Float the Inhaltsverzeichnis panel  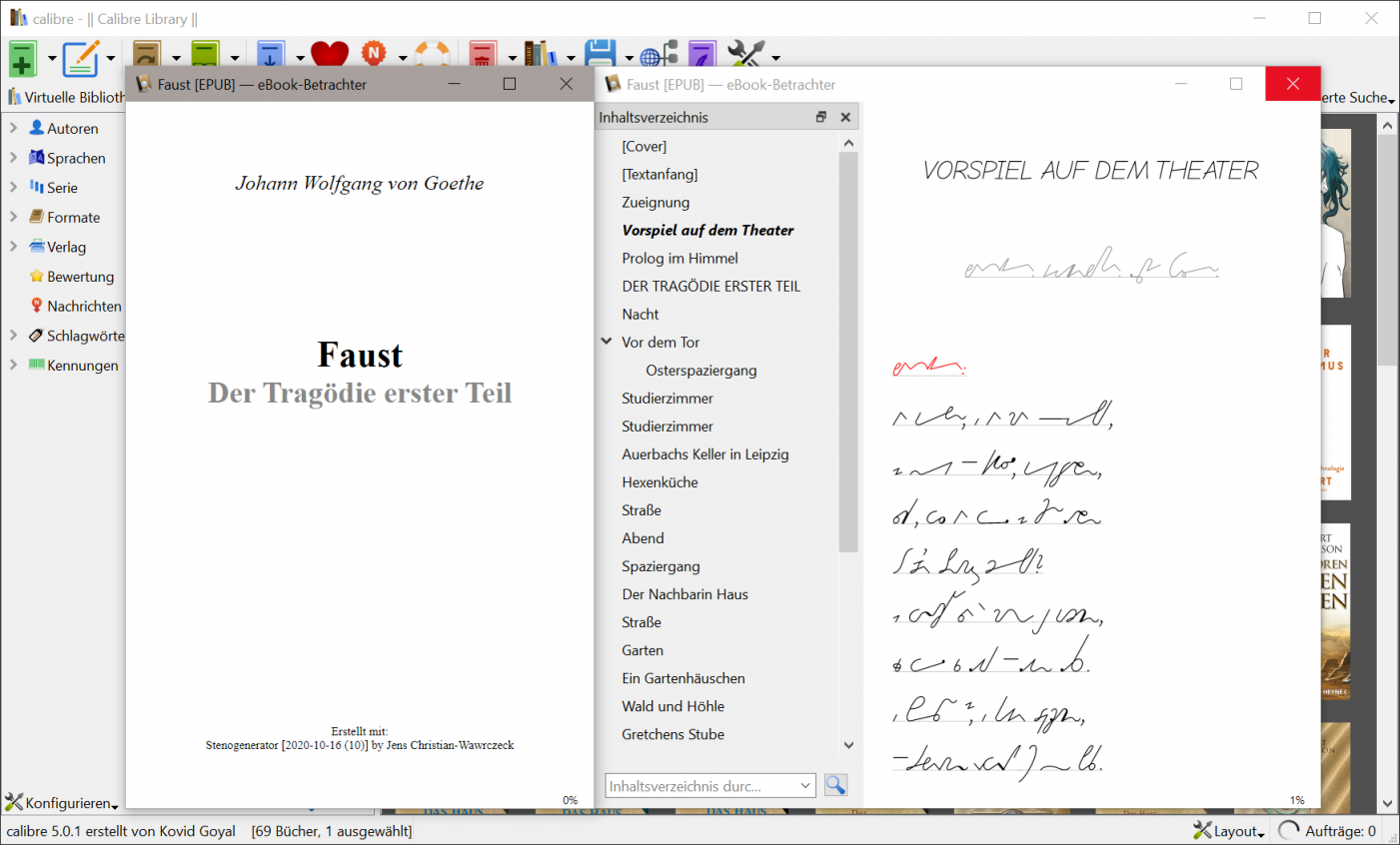coord(821,117)
